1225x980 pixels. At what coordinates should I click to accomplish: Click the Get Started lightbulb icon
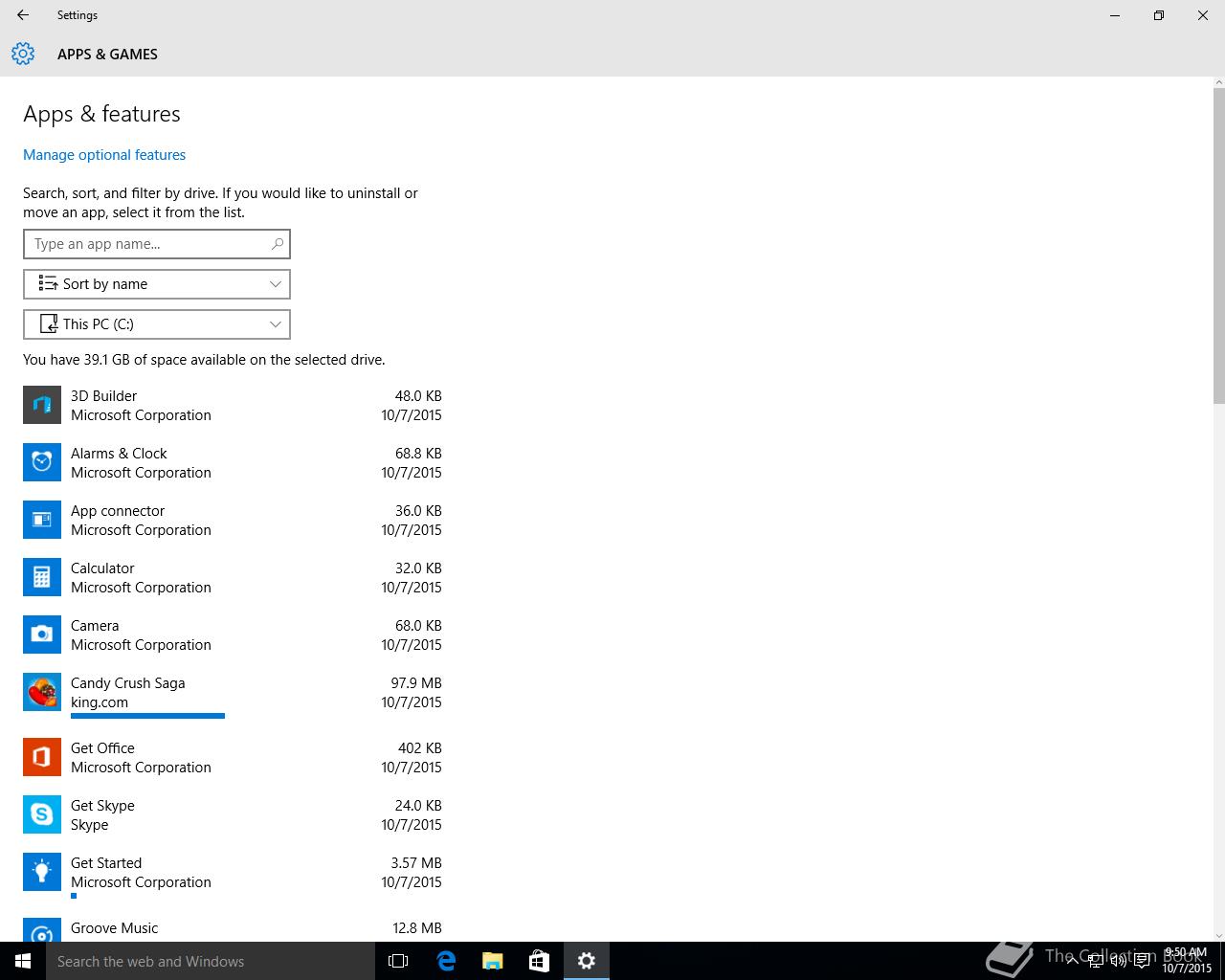(42, 872)
